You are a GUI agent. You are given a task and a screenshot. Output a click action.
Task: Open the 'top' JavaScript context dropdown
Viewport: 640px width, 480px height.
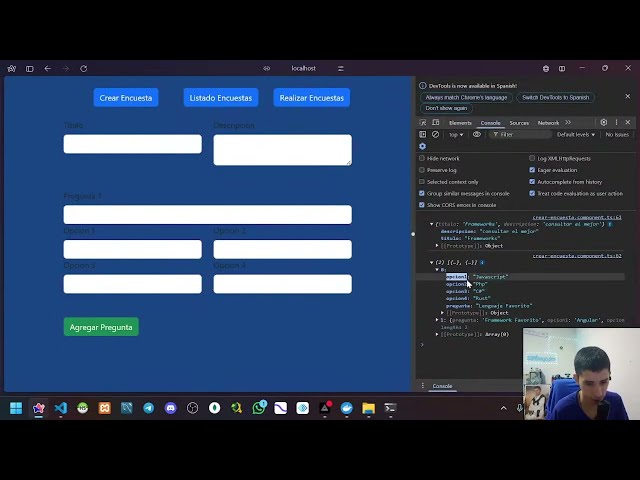[x=456, y=134]
